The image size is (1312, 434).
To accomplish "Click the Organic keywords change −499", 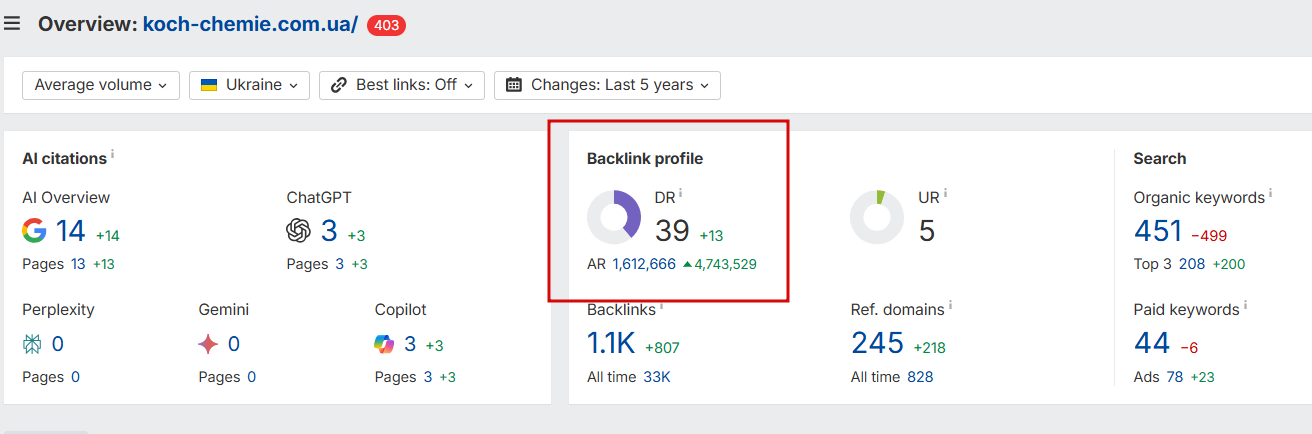I will pos(1209,236).
